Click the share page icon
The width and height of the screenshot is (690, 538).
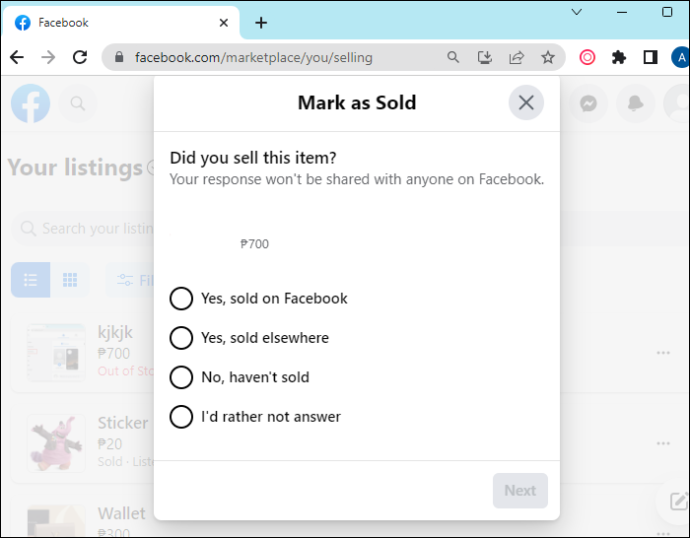[516, 57]
